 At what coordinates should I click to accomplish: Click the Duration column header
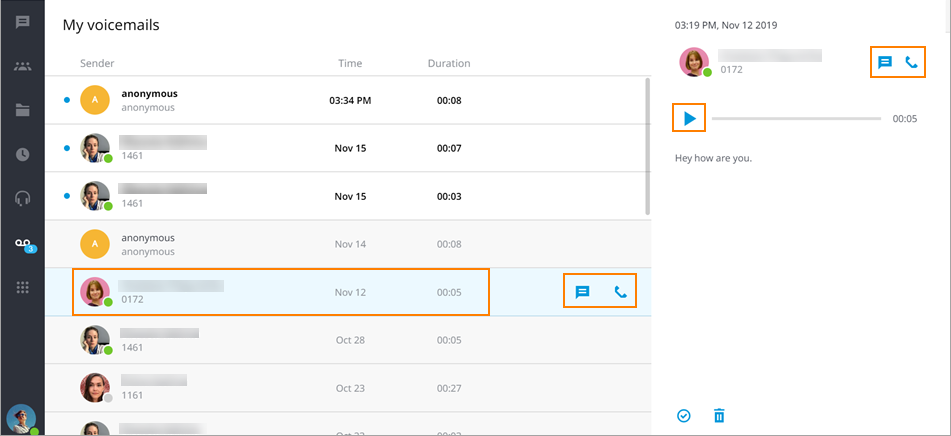(449, 63)
